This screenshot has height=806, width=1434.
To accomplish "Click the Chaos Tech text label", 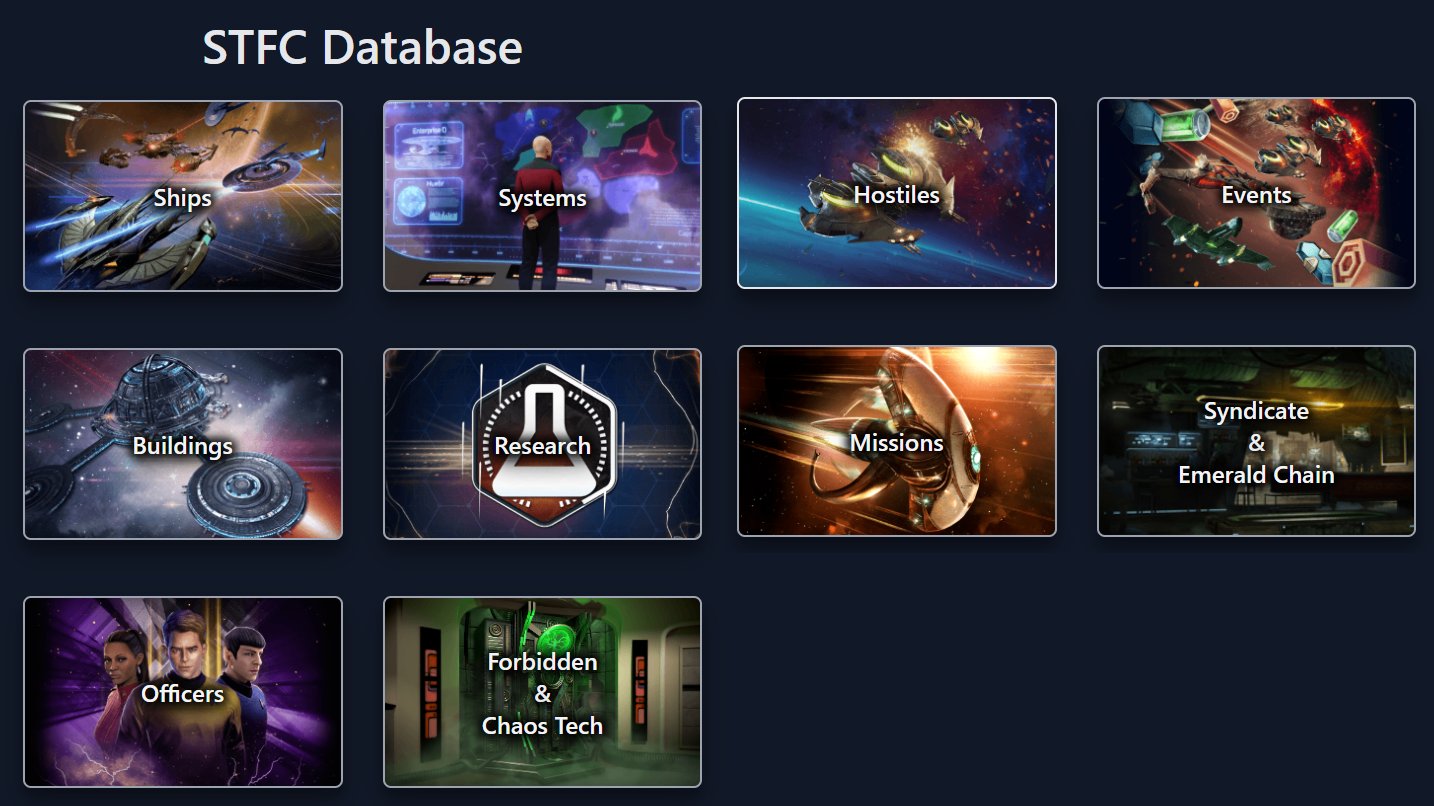I will tap(542, 726).
